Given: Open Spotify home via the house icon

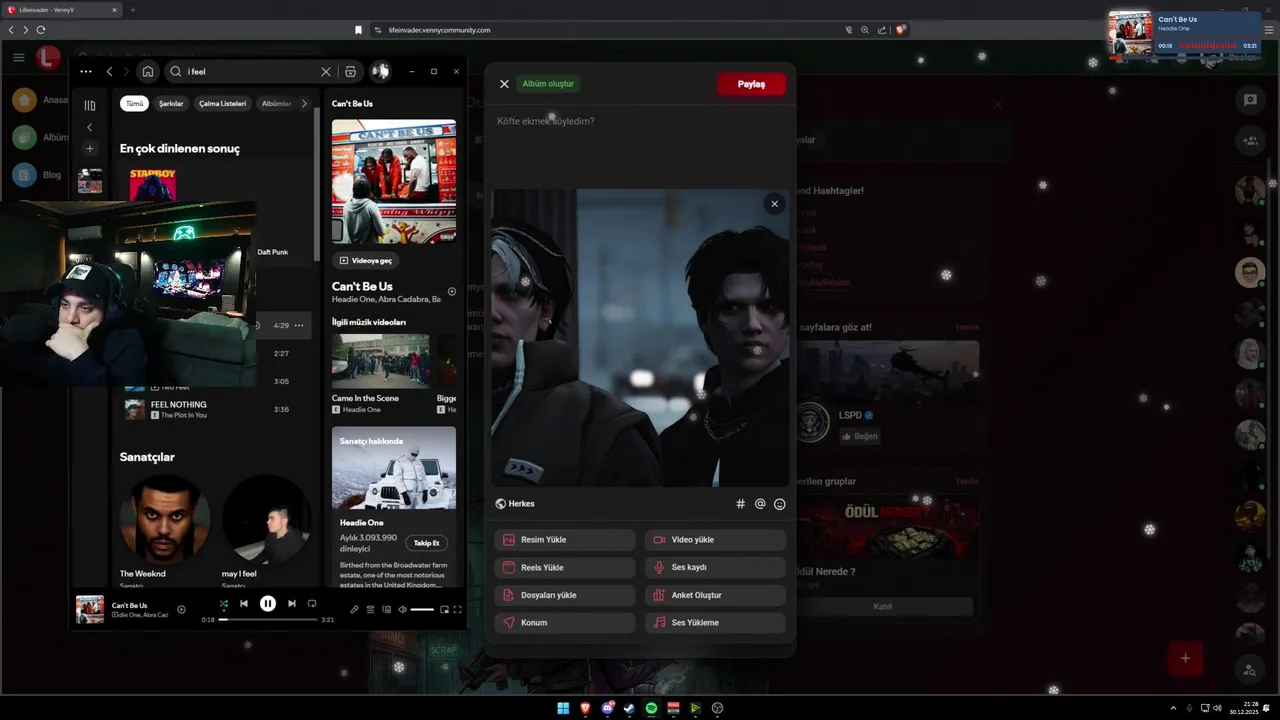Looking at the screenshot, I should [x=148, y=72].
